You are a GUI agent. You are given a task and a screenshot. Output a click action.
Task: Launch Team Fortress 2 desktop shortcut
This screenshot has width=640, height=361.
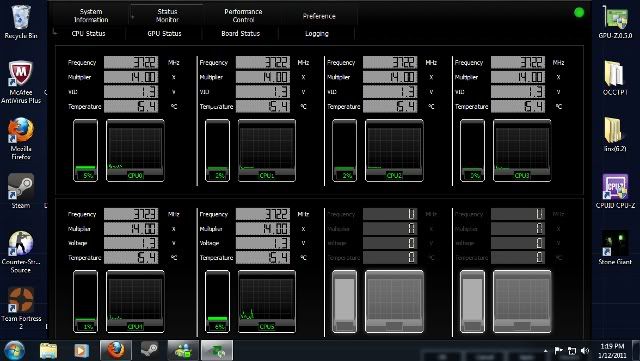coord(21,308)
